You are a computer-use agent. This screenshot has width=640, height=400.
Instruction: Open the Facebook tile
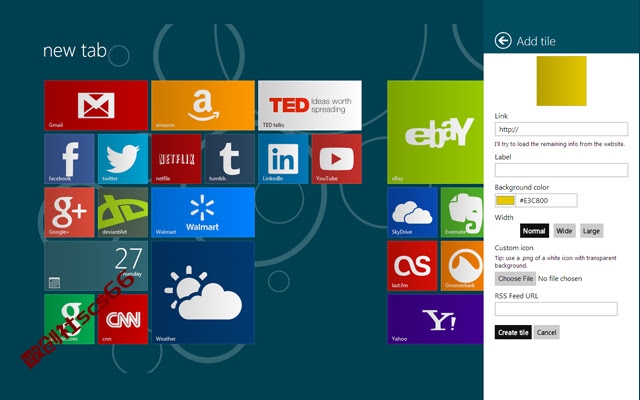(x=69, y=159)
